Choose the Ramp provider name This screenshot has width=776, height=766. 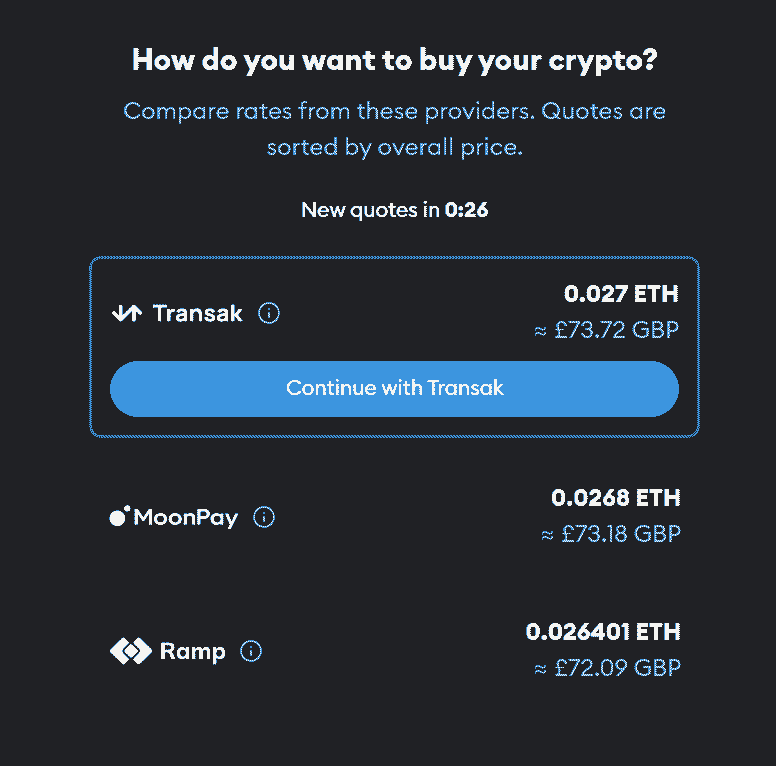point(193,652)
